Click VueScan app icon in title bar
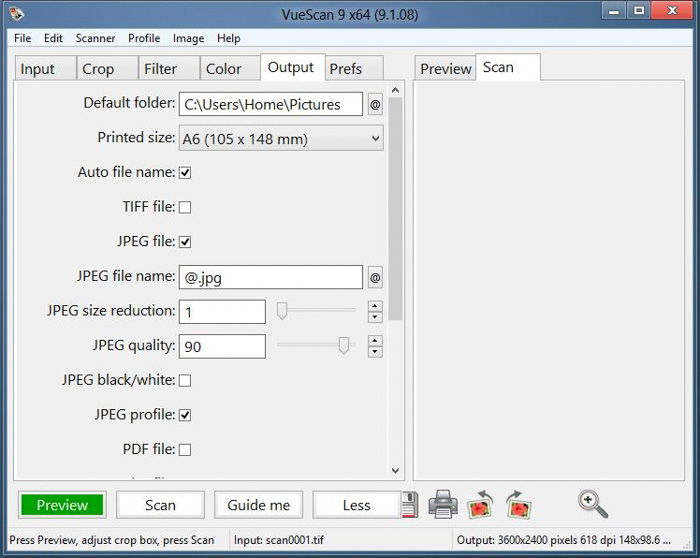The width and height of the screenshot is (700, 558). click(x=17, y=13)
